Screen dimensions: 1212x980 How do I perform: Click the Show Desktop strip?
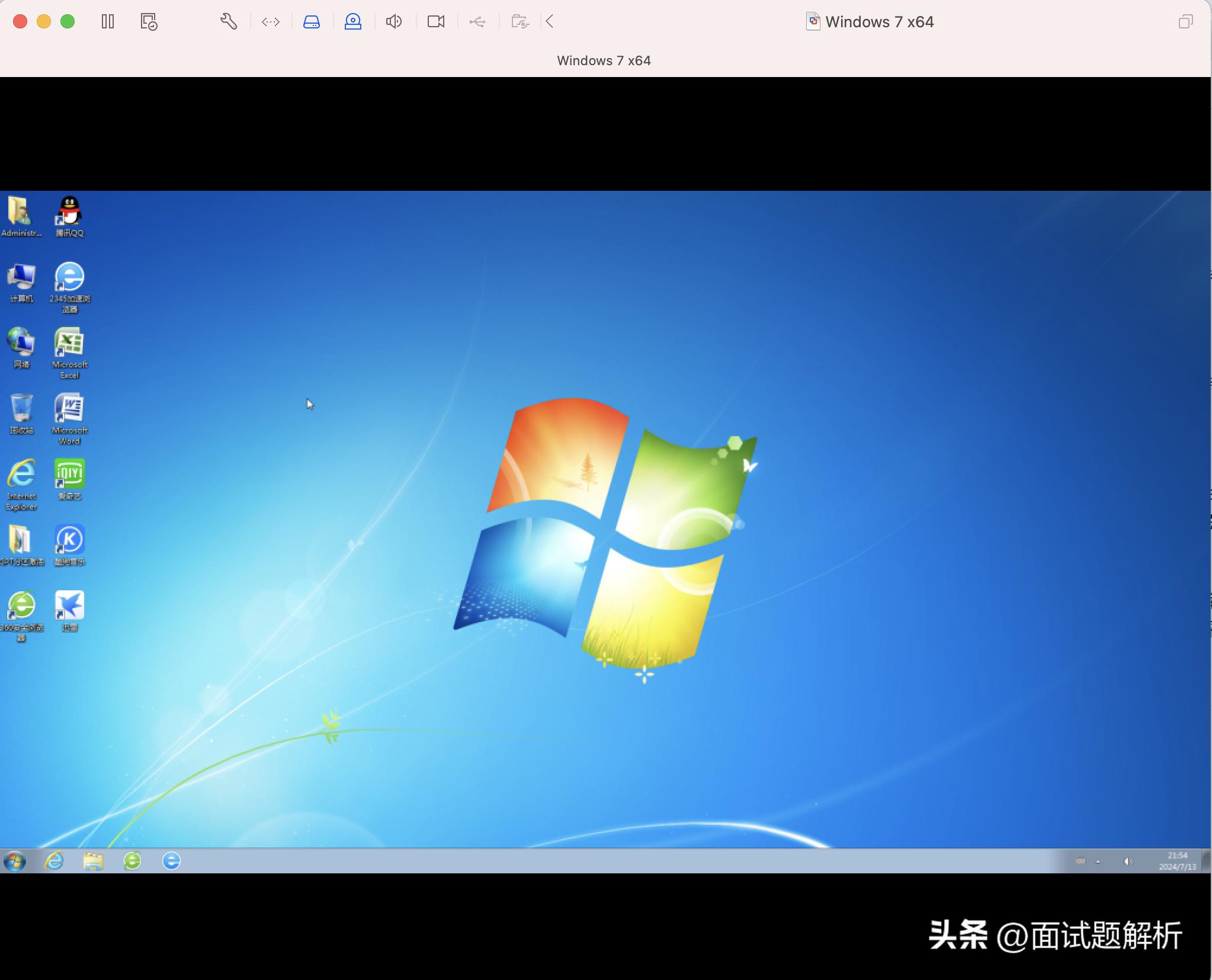coord(1205,861)
